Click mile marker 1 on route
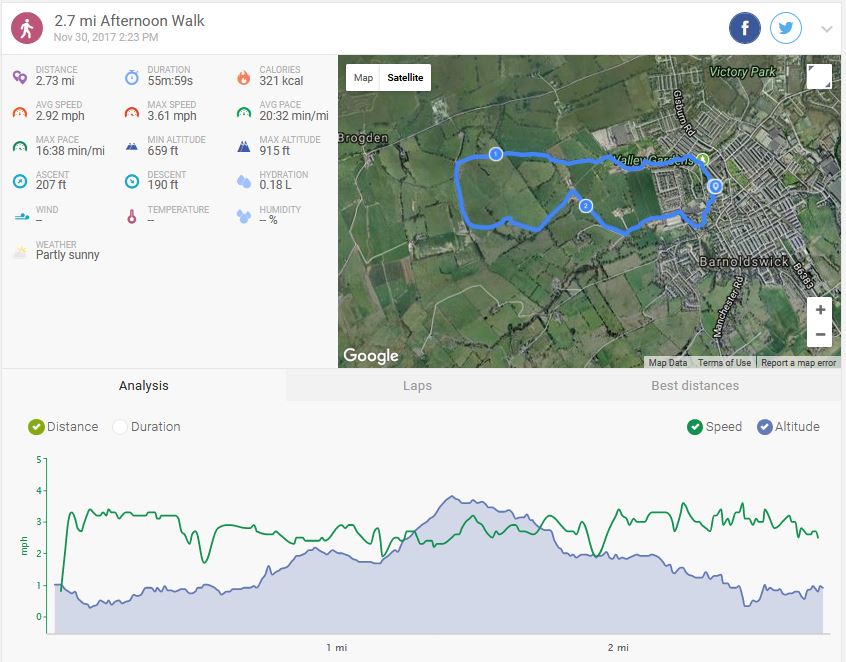 (495, 153)
